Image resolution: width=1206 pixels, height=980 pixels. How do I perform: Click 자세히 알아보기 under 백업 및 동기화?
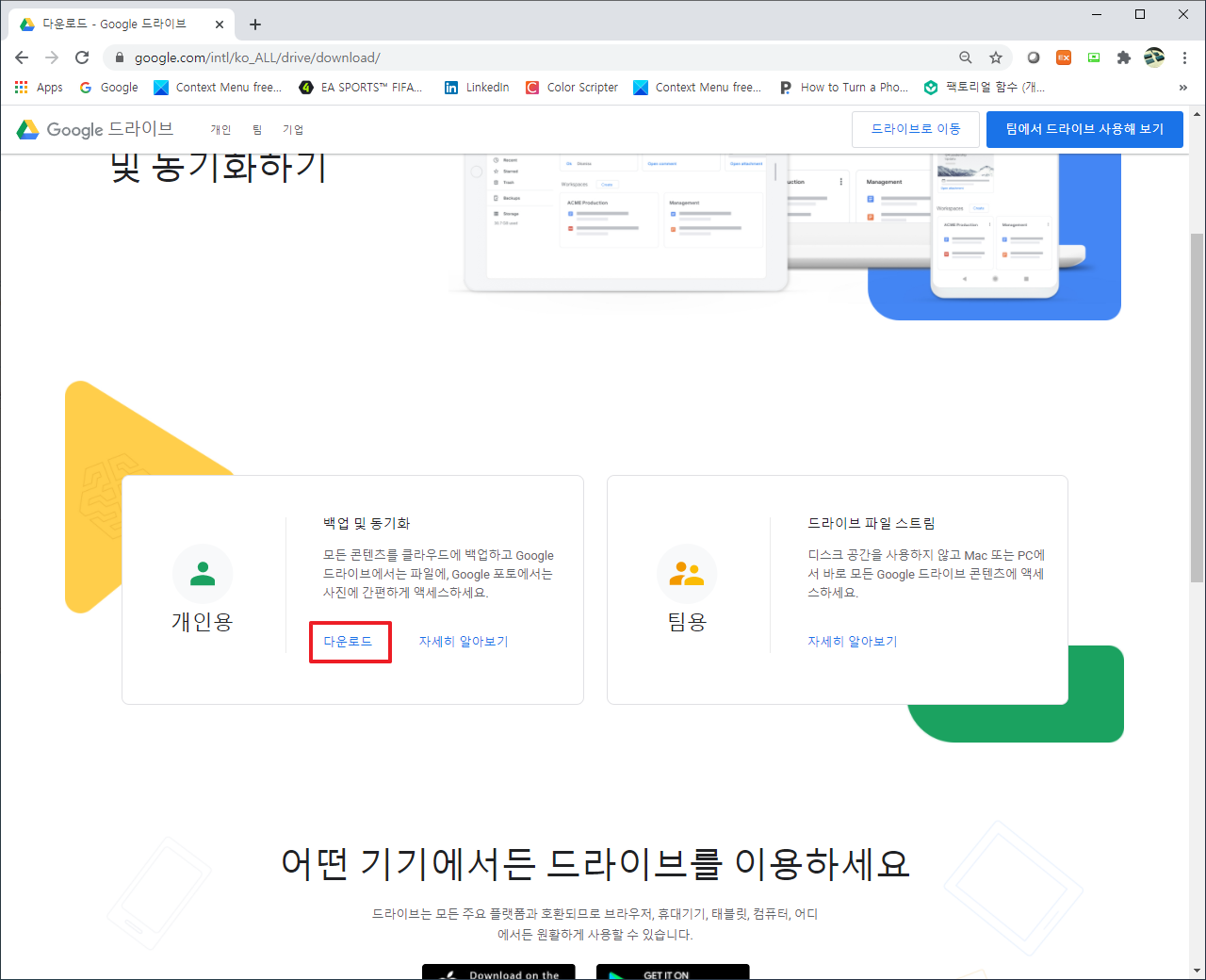[x=464, y=642]
